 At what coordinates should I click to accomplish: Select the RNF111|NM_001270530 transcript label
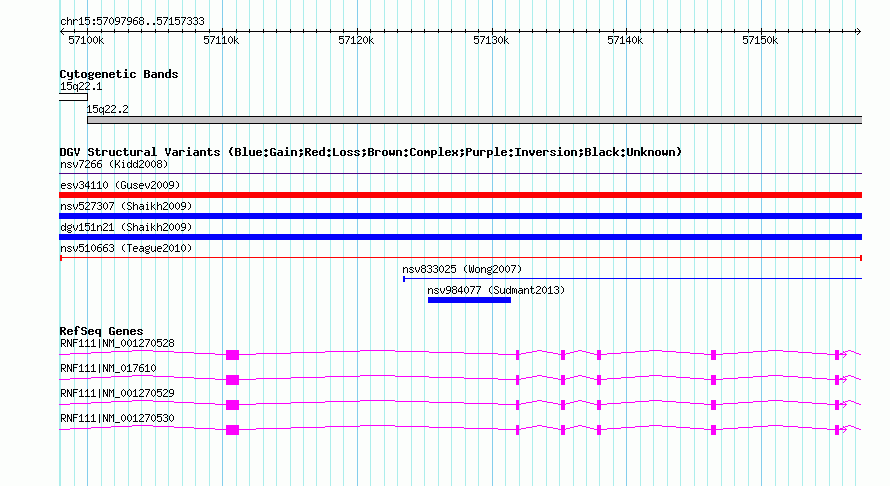[x=117, y=418]
